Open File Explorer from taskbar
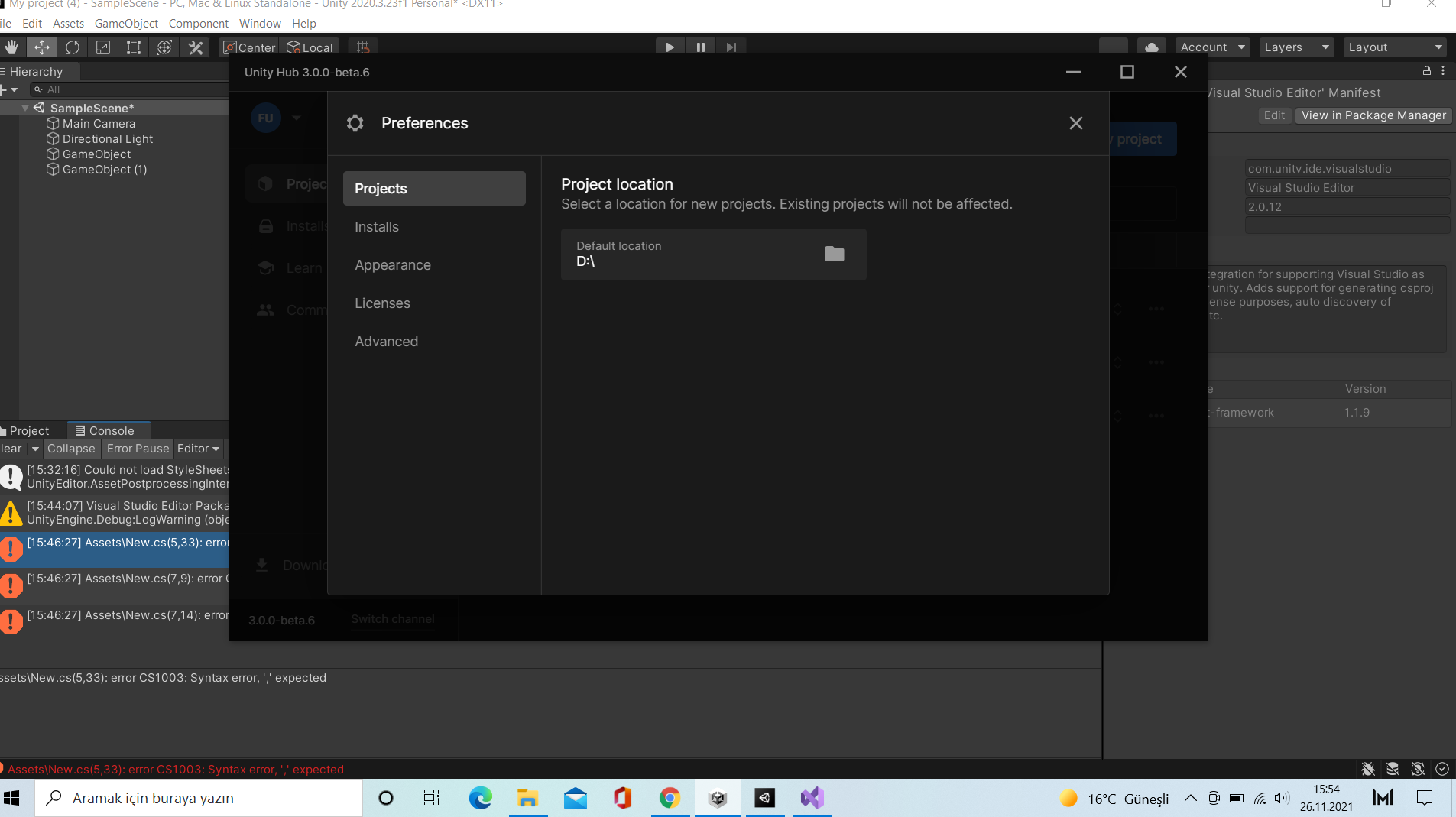 point(527,799)
